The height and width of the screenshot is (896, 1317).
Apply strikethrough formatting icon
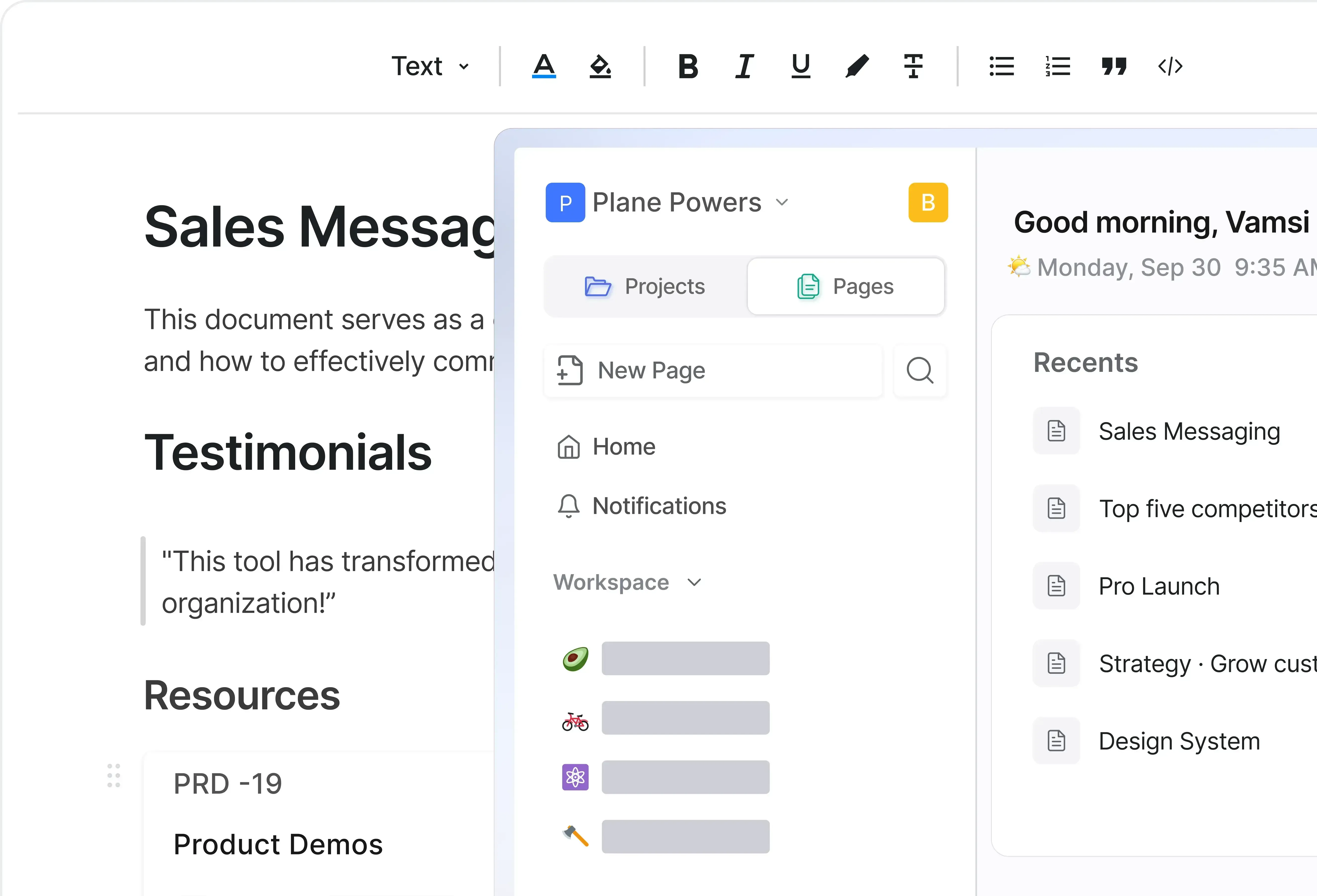click(913, 66)
